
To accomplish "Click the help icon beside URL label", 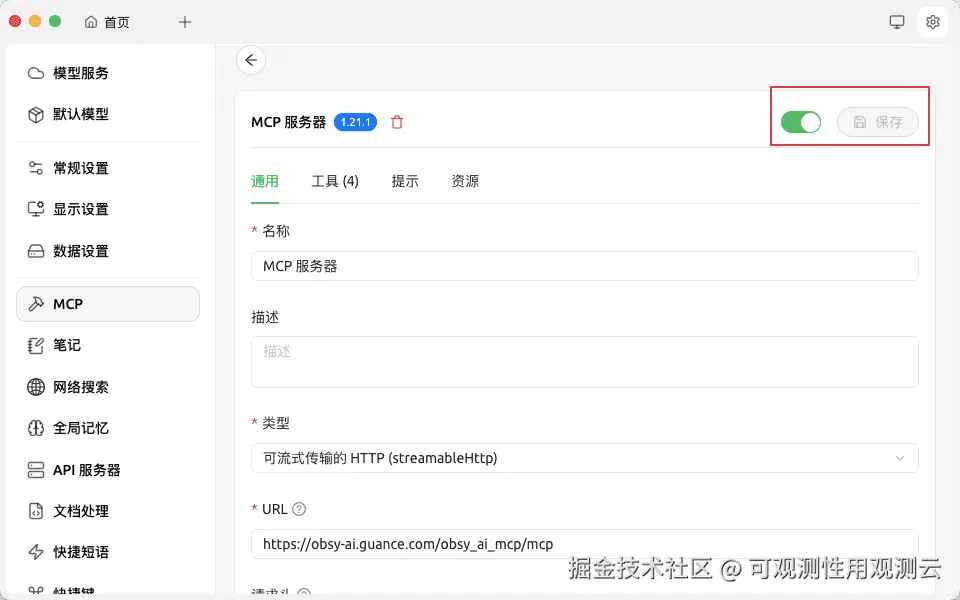I will (x=299, y=509).
